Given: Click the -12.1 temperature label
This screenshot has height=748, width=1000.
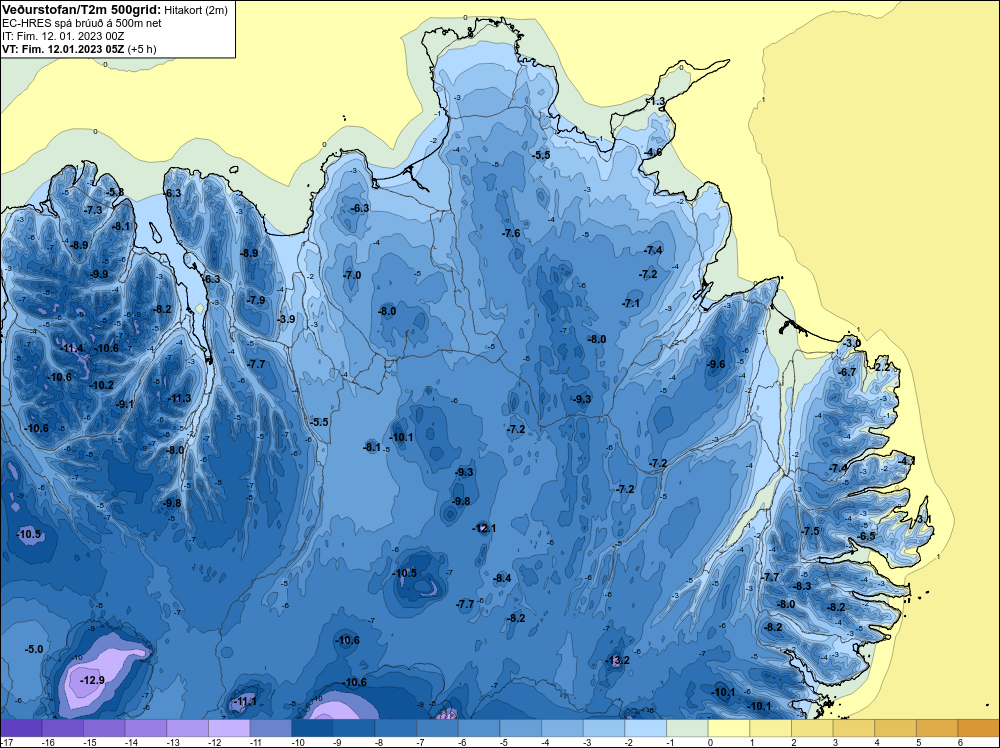Looking at the screenshot, I should (x=484, y=528).
